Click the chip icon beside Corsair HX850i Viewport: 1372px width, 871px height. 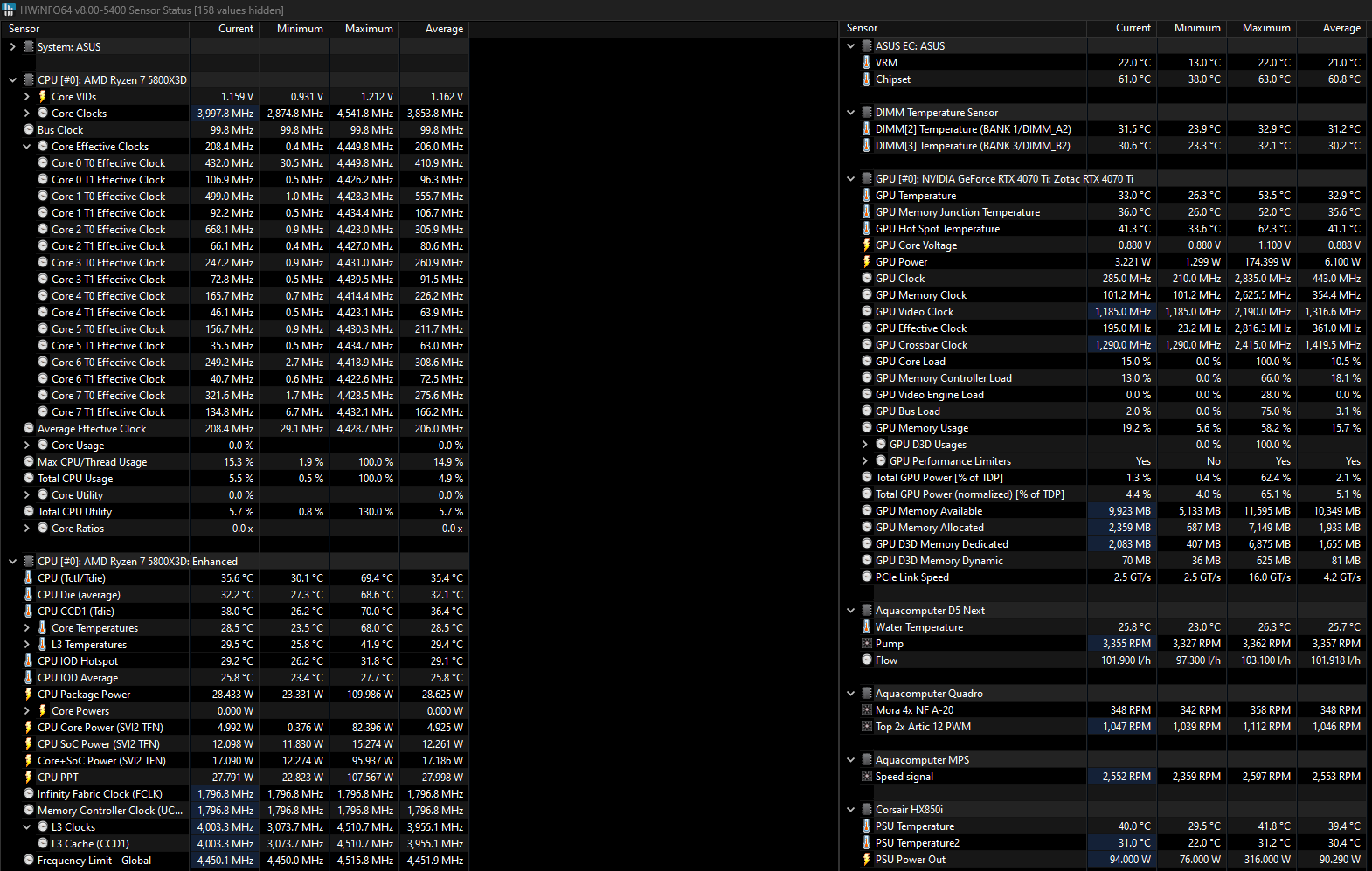click(866, 809)
